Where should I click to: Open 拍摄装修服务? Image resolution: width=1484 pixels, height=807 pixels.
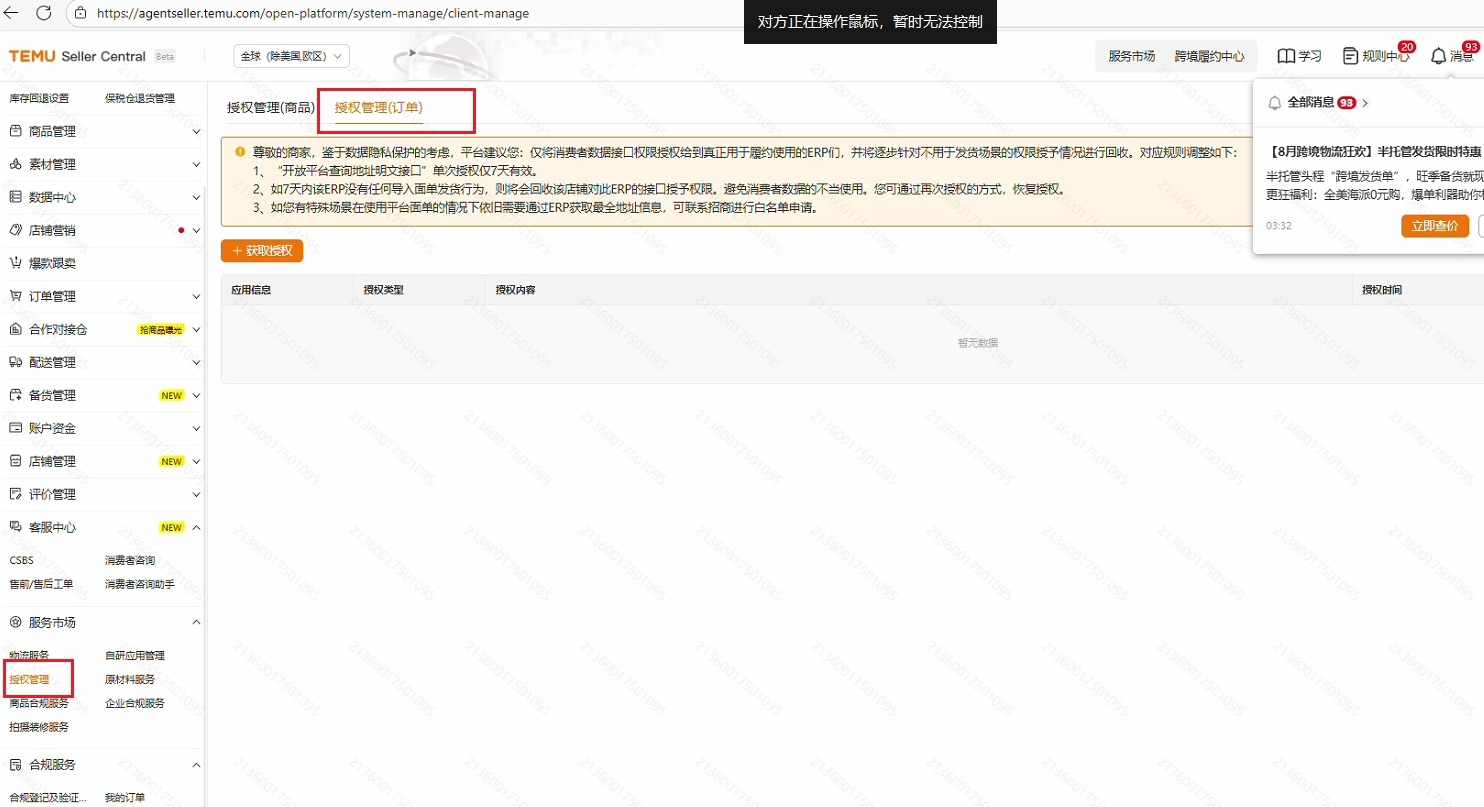39,727
